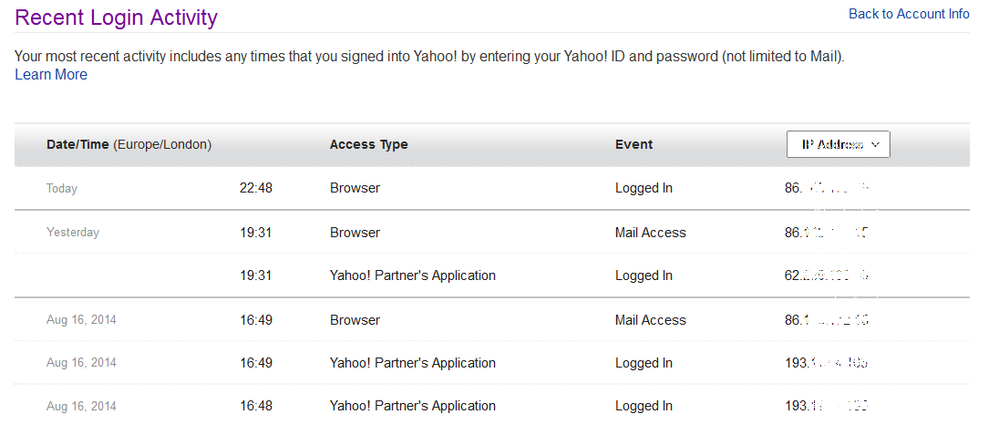
Task: Open the IP Address dropdown
Action: tap(838, 145)
